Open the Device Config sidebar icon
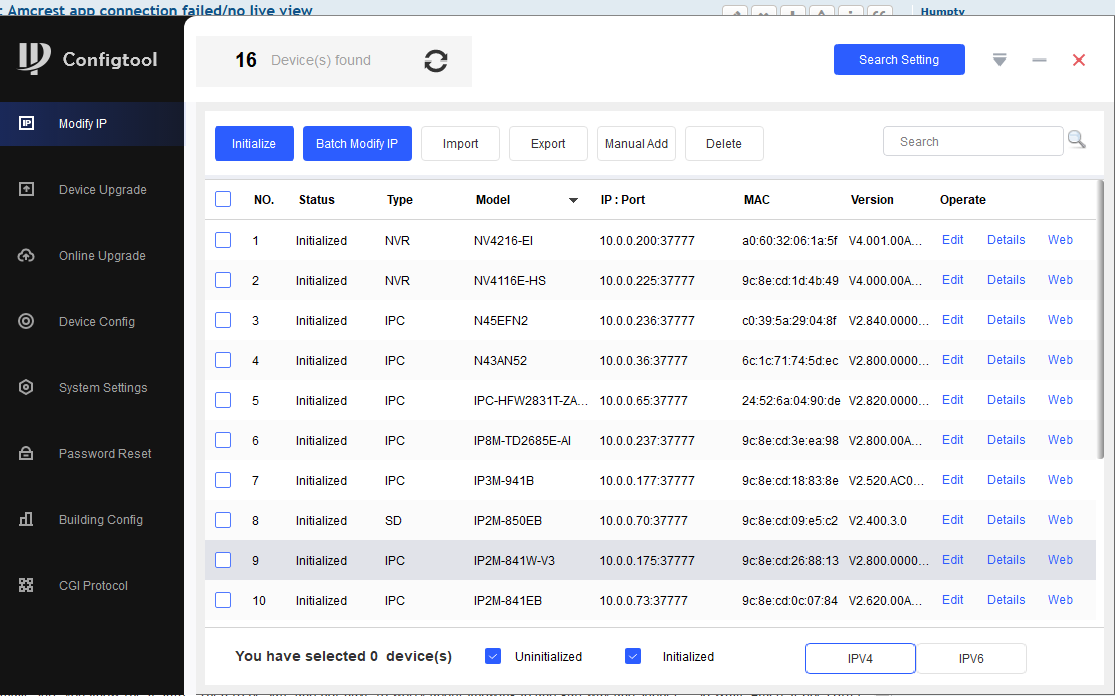The height and width of the screenshot is (696, 1115). pyautogui.click(x=26, y=321)
